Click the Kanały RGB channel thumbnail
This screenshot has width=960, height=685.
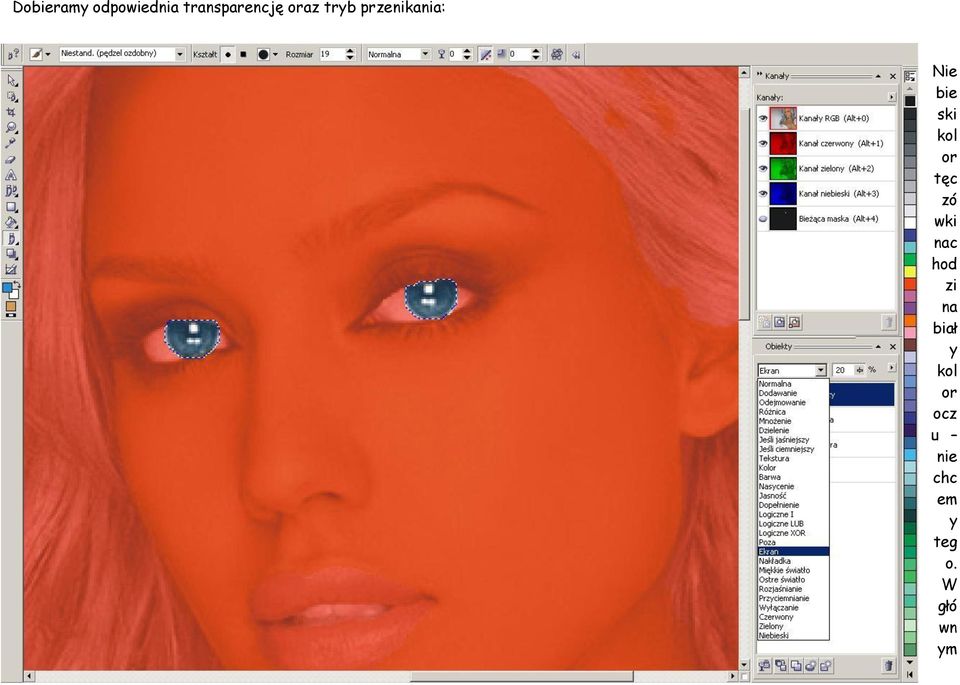(783, 118)
